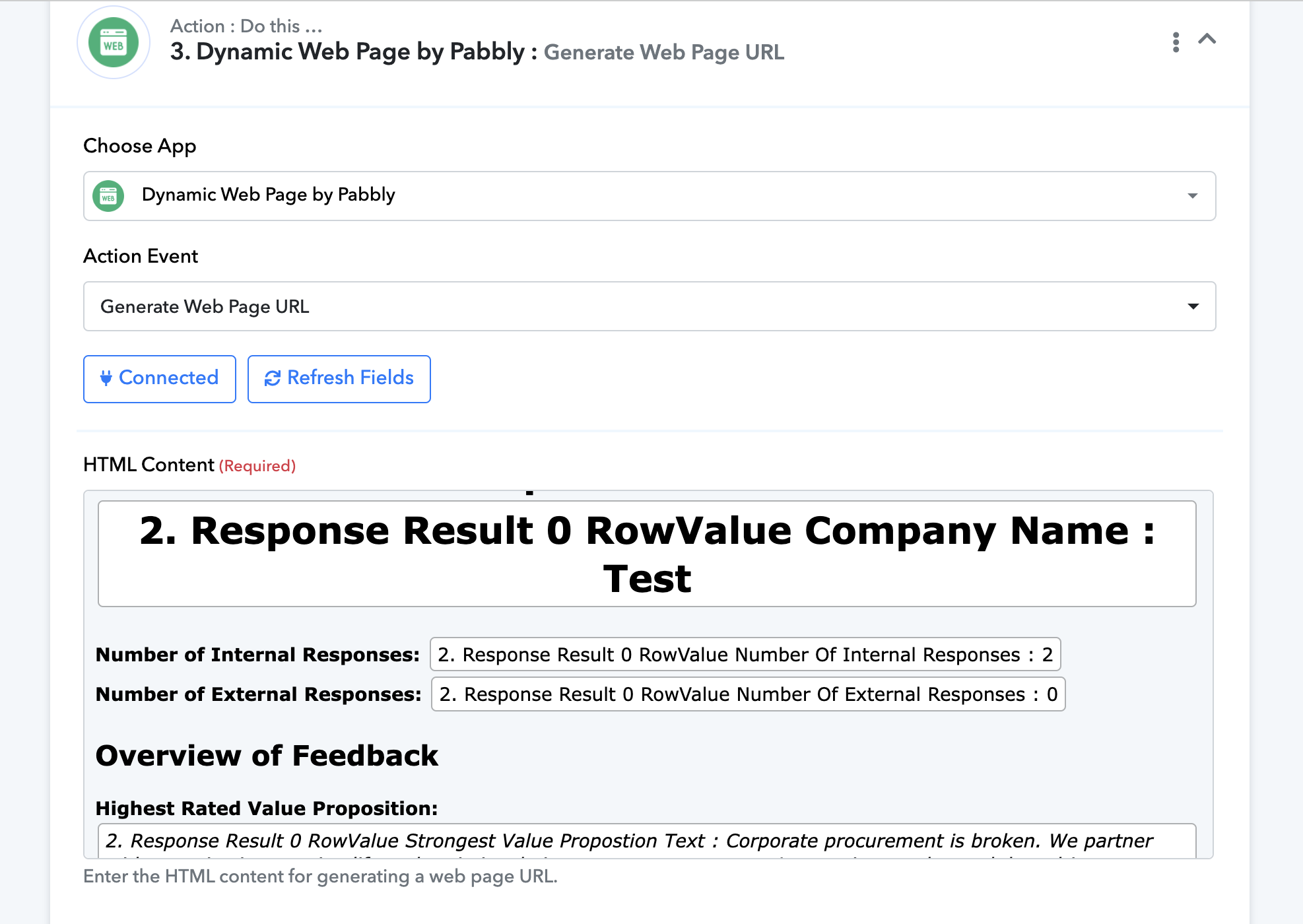Click the refresh arrows icon
The image size is (1303, 924).
point(272,378)
